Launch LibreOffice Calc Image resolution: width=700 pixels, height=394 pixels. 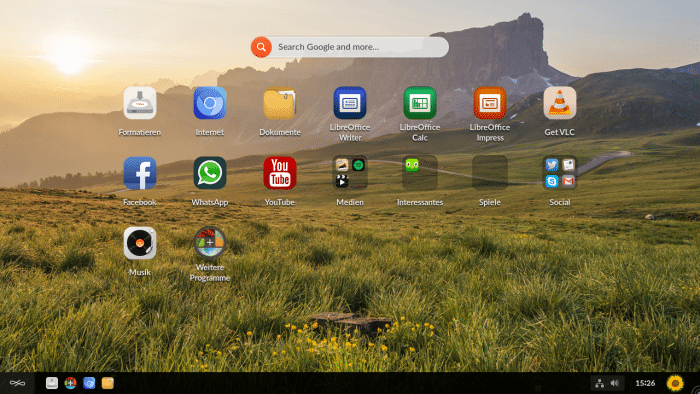(x=420, y=103)
